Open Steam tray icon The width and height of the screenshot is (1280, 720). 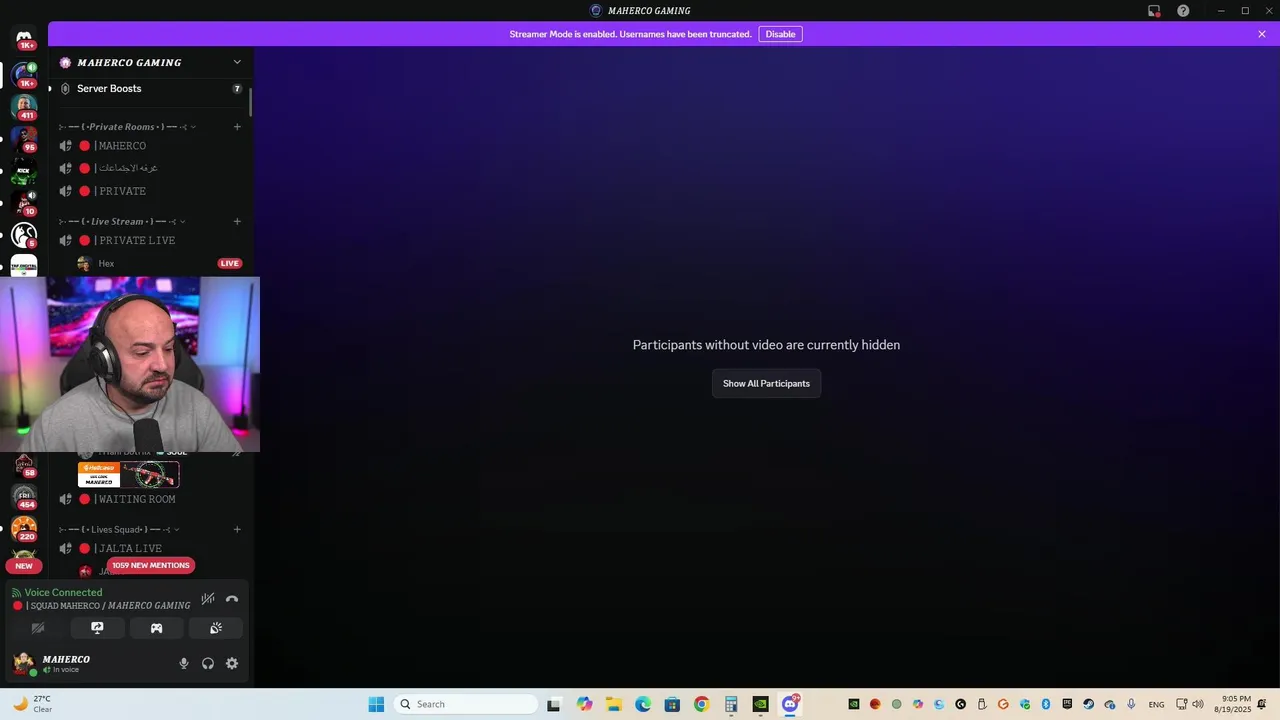point(1088,704)
